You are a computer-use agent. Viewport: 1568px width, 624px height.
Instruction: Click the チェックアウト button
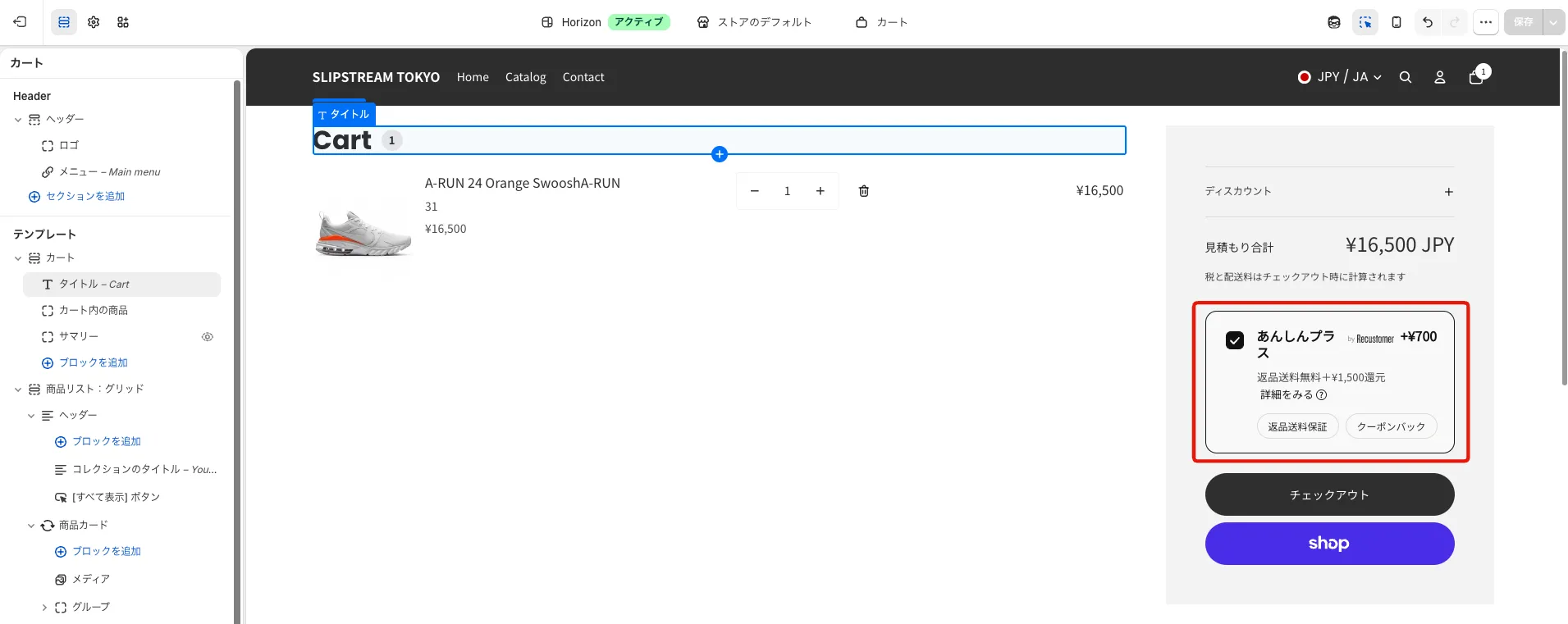(1329, 494)
